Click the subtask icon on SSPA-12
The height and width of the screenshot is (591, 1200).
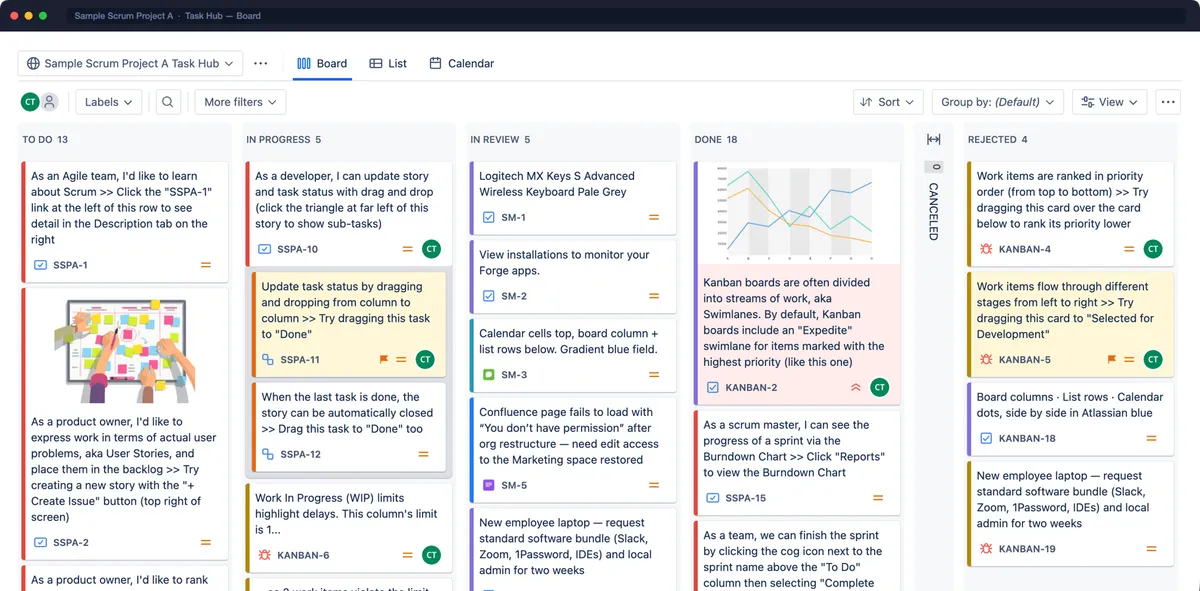(267, 454)
